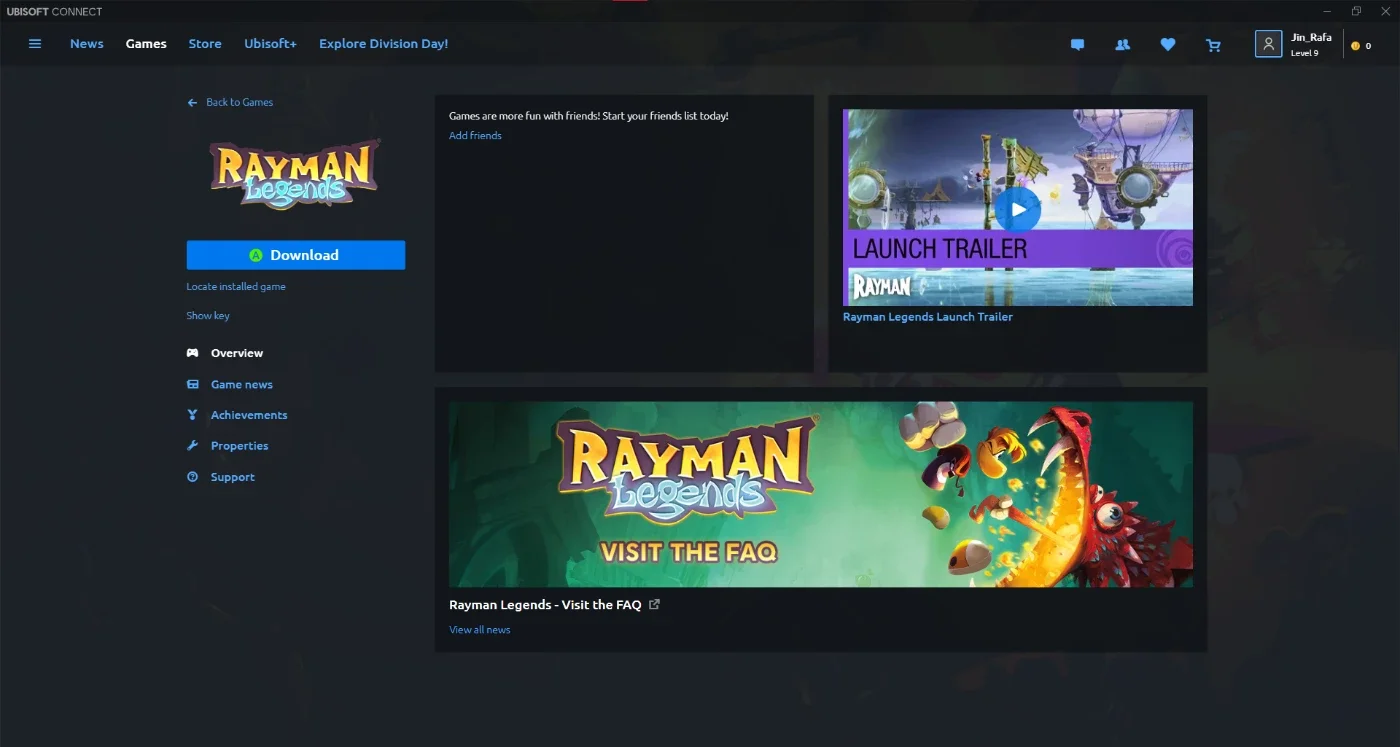Click the Properties wrench icon
Image resolution: width=1400 pixels, height=747 pixels.
click(193, 446)
